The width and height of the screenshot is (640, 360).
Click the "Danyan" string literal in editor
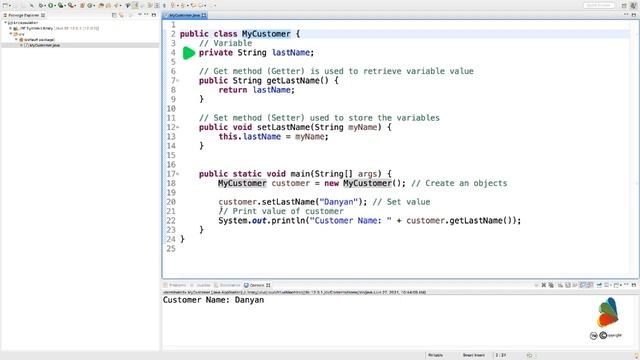point(338,202)
